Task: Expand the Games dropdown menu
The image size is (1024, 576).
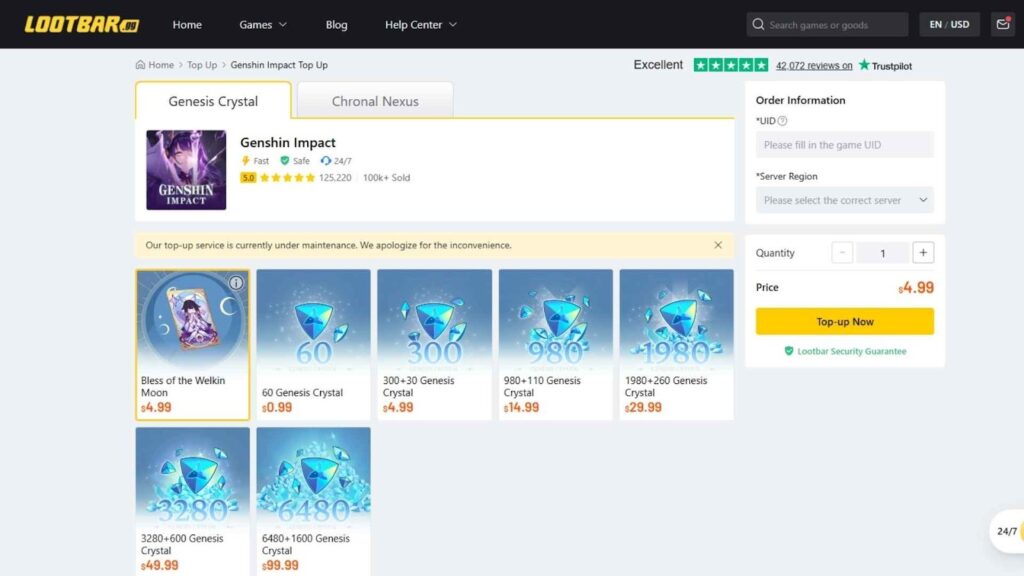Action: click(x=263, y=24)
